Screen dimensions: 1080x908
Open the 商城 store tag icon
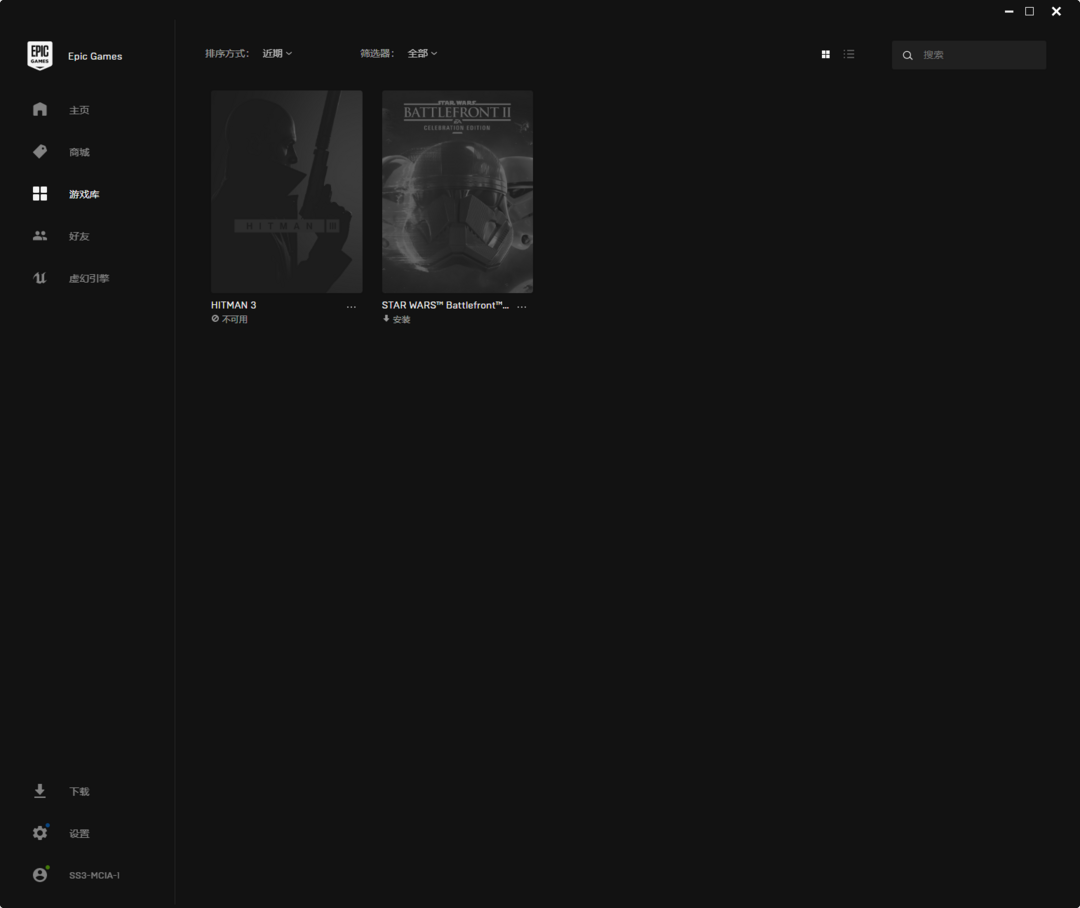40,152
